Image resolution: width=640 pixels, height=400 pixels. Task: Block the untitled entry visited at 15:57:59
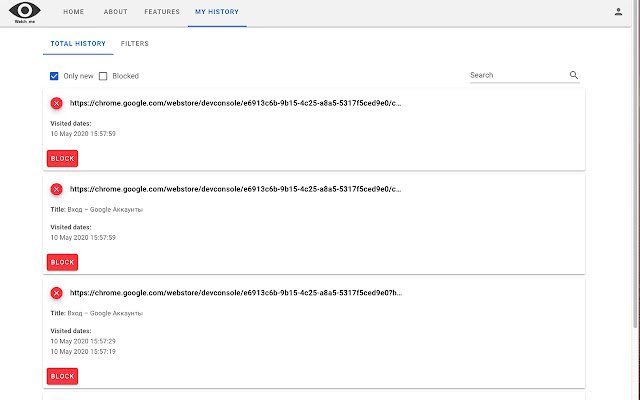point(62,158)
